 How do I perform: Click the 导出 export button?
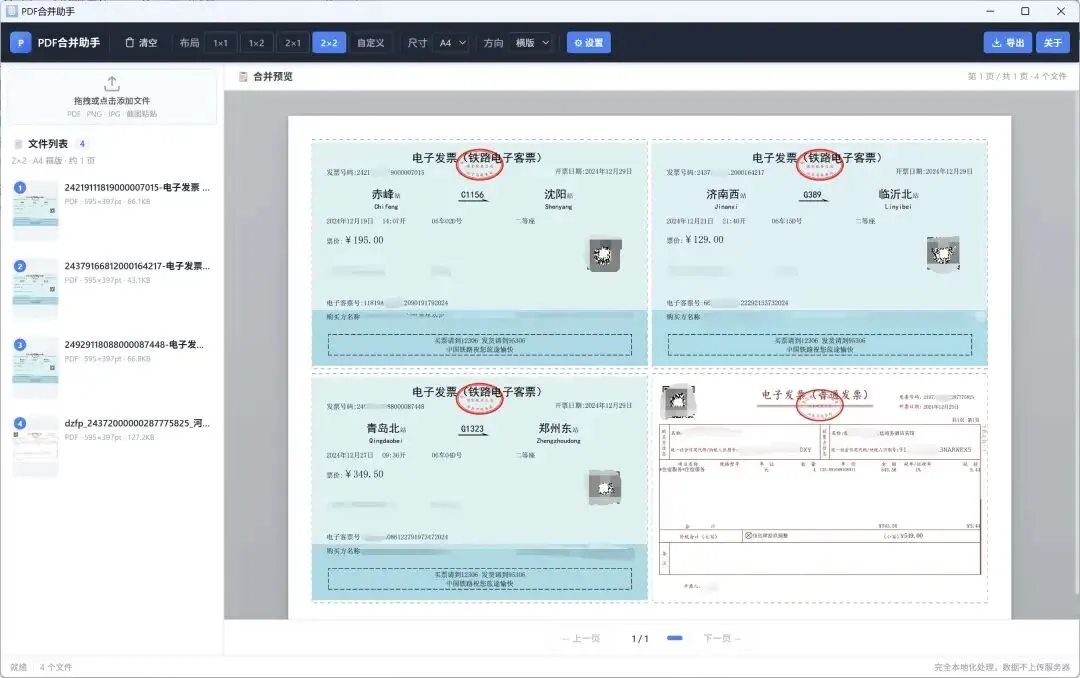coord(1008,43)
